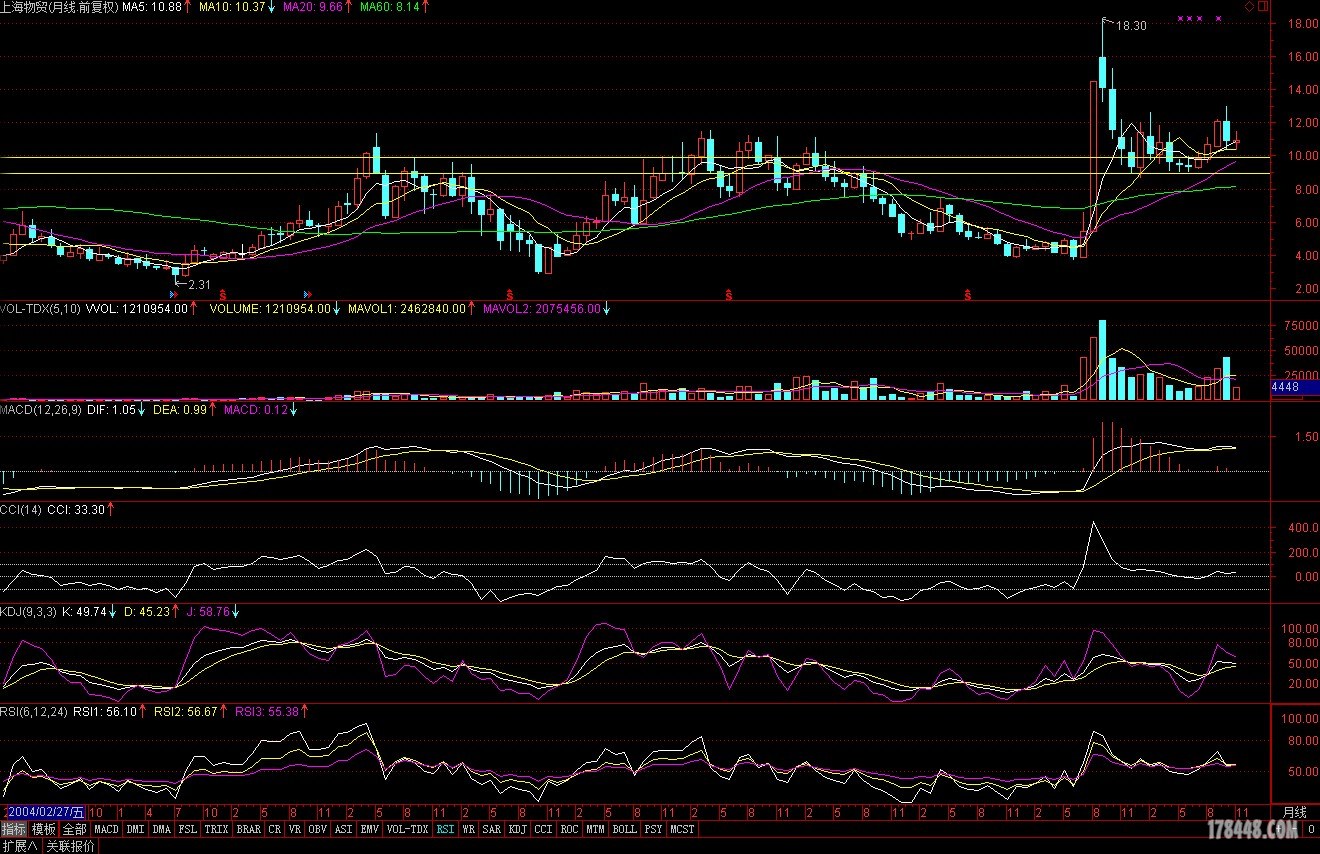Image resolution: width=1320 pixels, height=854 pixels.
Task: Select the EMV indicator tab
Action: coord(370,829)
